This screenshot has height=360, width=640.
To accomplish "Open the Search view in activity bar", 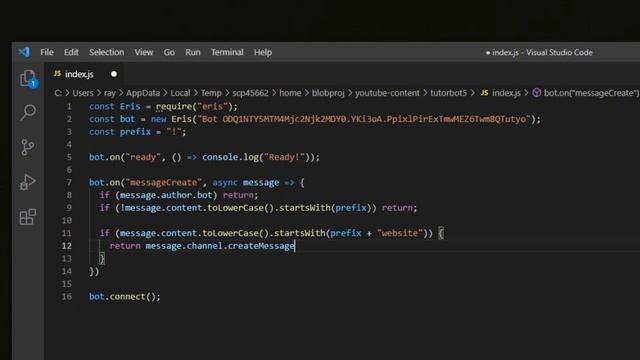I will click(28, 112).
